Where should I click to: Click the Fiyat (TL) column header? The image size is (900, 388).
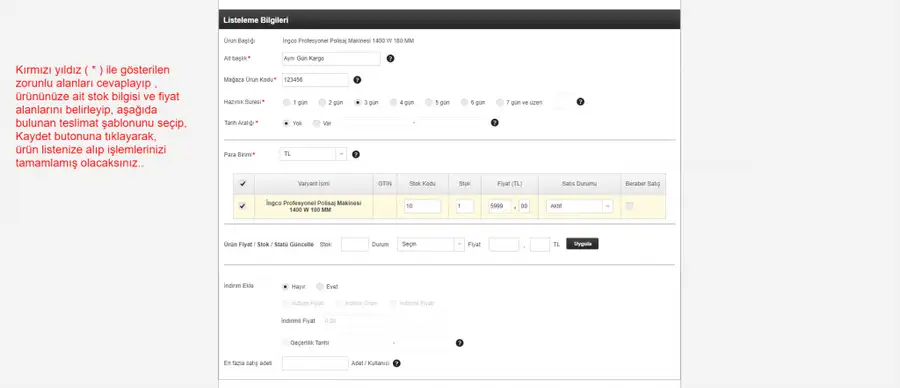[510, 184]
